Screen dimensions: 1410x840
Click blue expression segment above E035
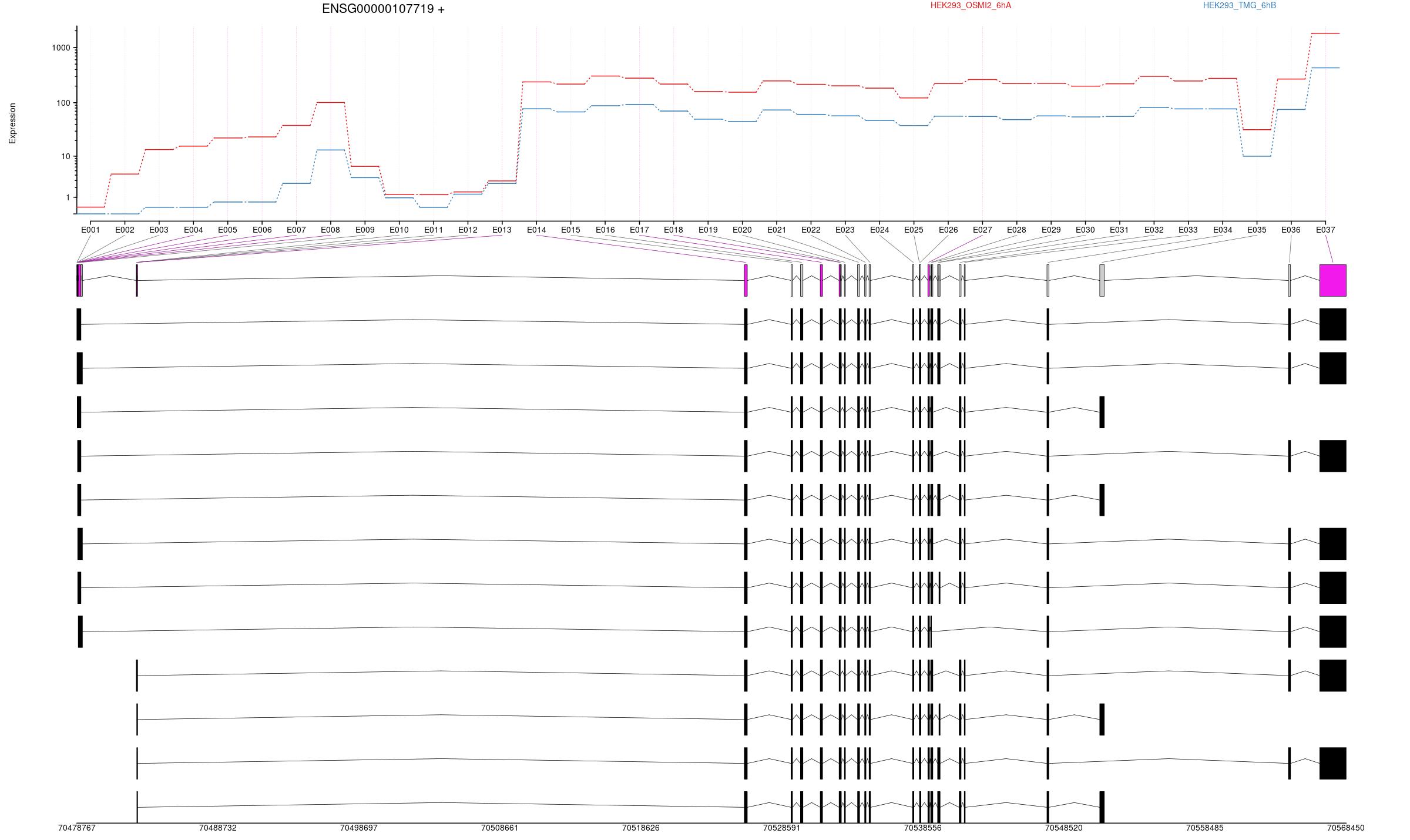[1257, 156]
